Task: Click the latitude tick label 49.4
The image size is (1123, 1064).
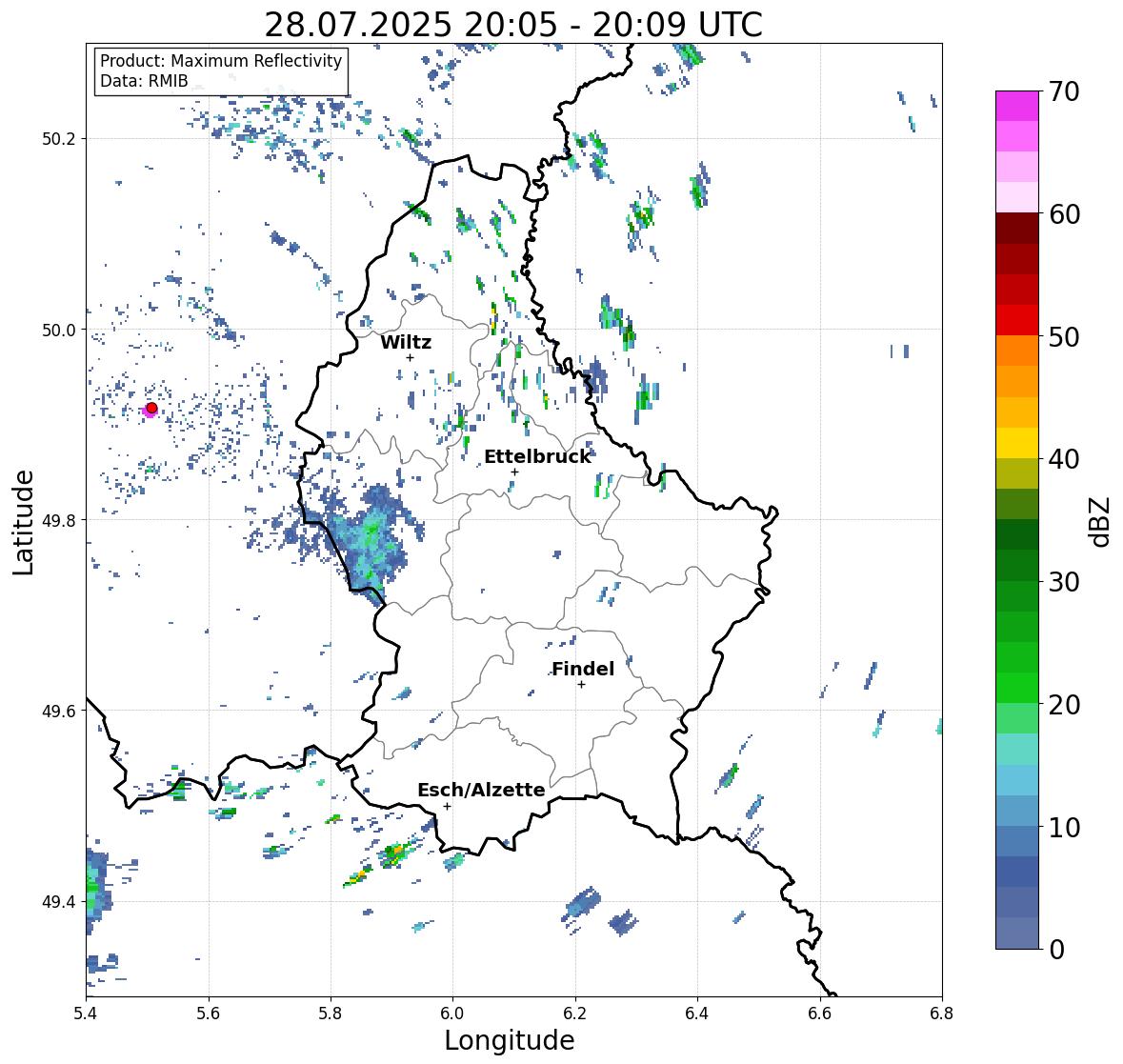Action: click(x=59, y=902)
